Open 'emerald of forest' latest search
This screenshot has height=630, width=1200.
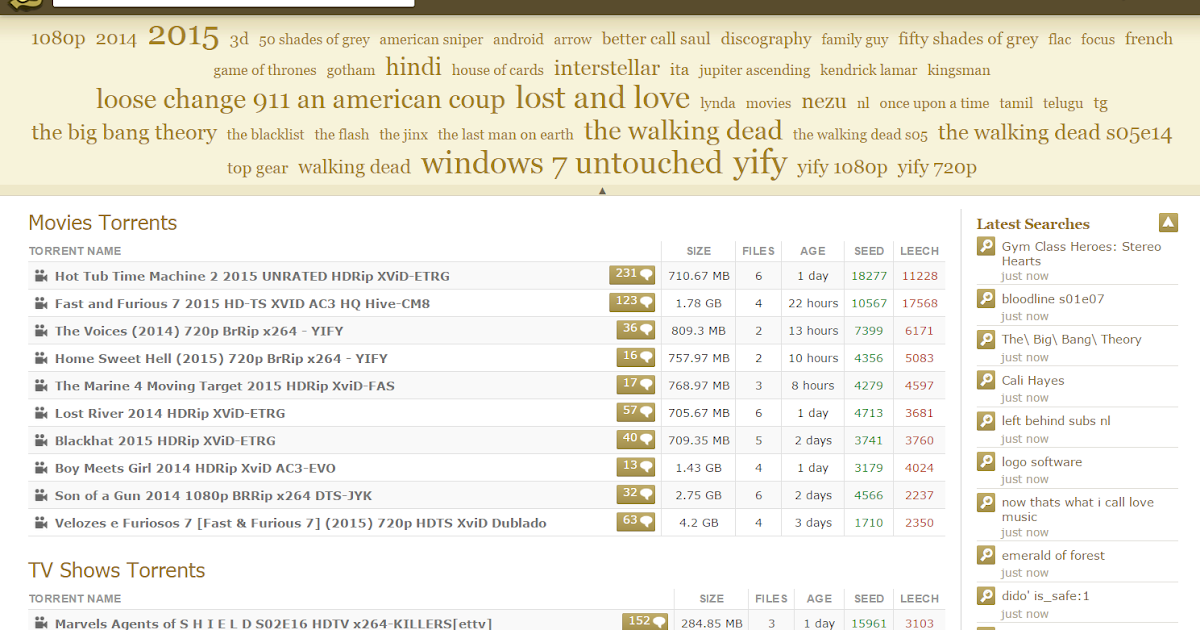click(1053, 555)
